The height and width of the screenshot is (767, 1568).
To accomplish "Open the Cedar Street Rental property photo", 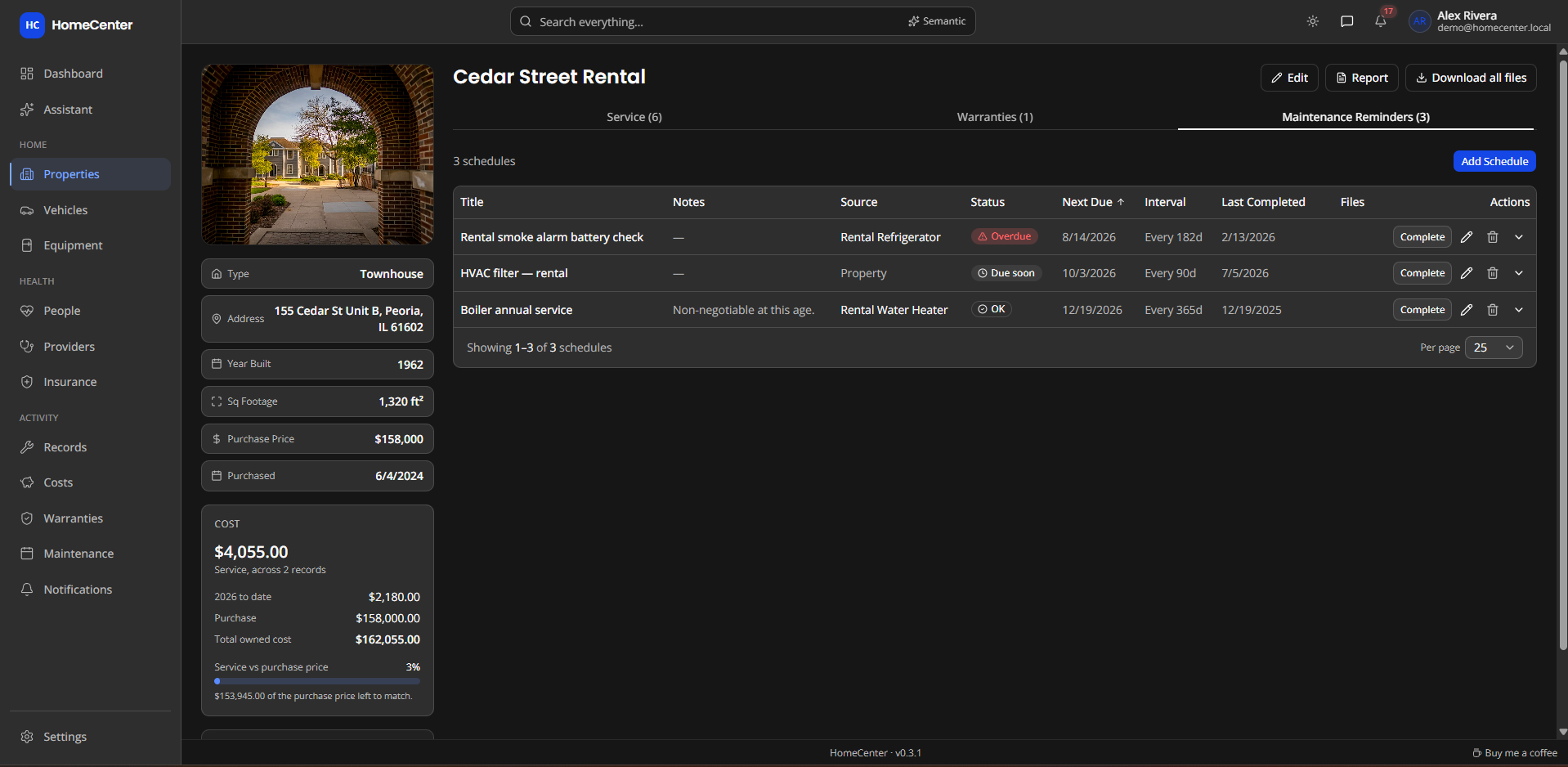I will click(x=317, y=155).
